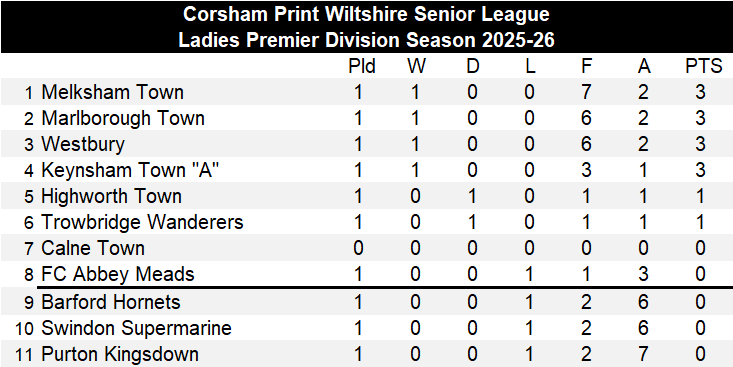Viewport: 733px width, 367px height.
Task: Click the Swindon Supermarine team name
Action: tap(137, 329)
